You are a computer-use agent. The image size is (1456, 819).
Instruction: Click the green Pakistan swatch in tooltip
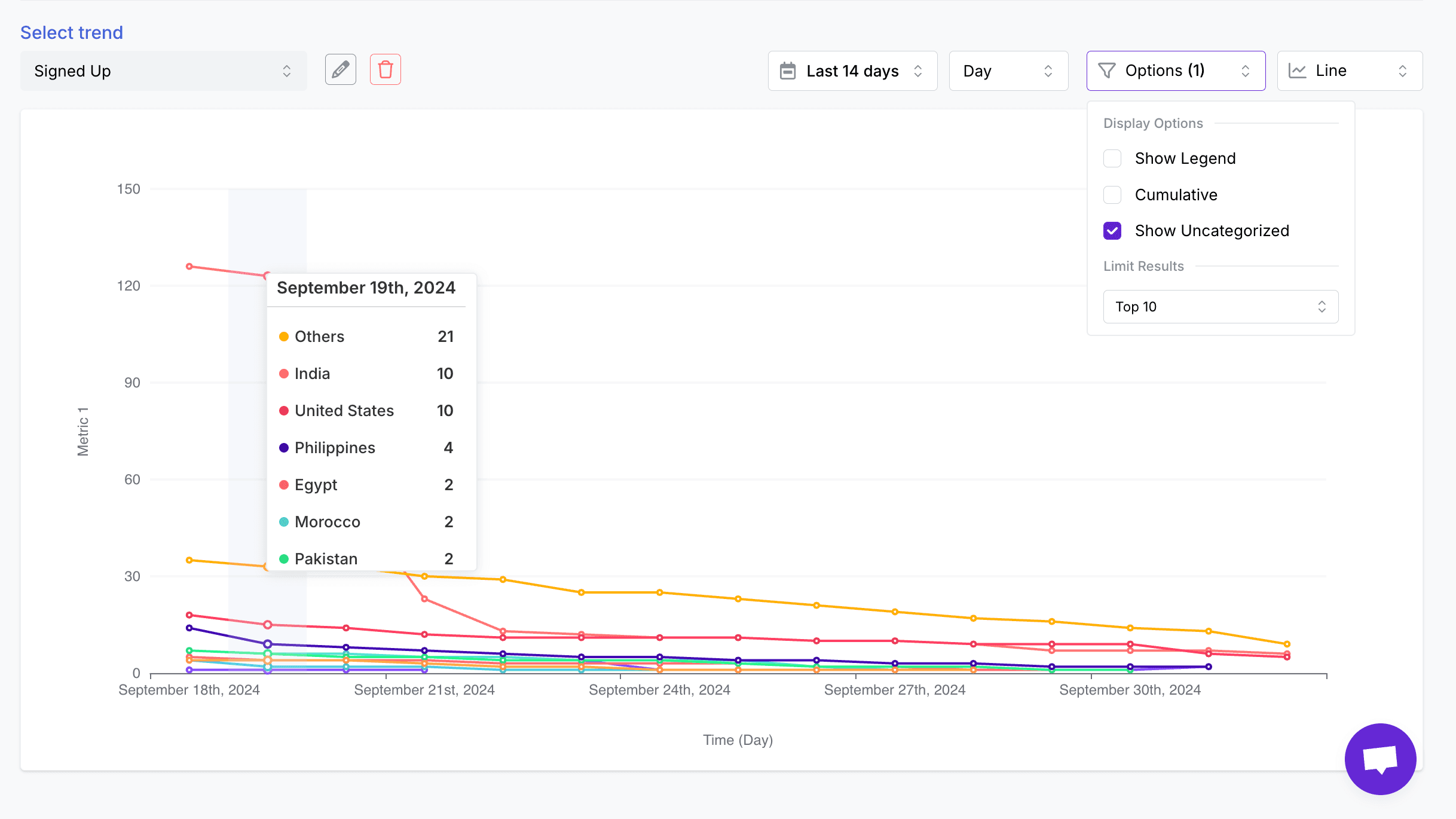[x=284, y=559]
